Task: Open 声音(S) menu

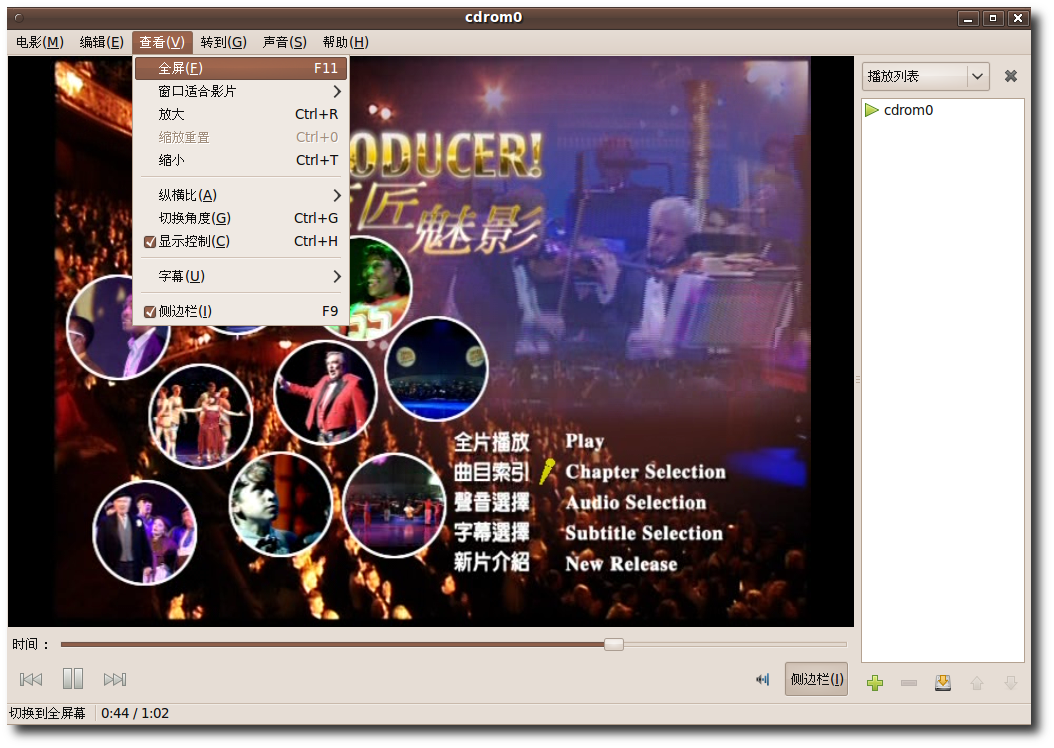Action: pyautogui.click(x=284, y=42)
